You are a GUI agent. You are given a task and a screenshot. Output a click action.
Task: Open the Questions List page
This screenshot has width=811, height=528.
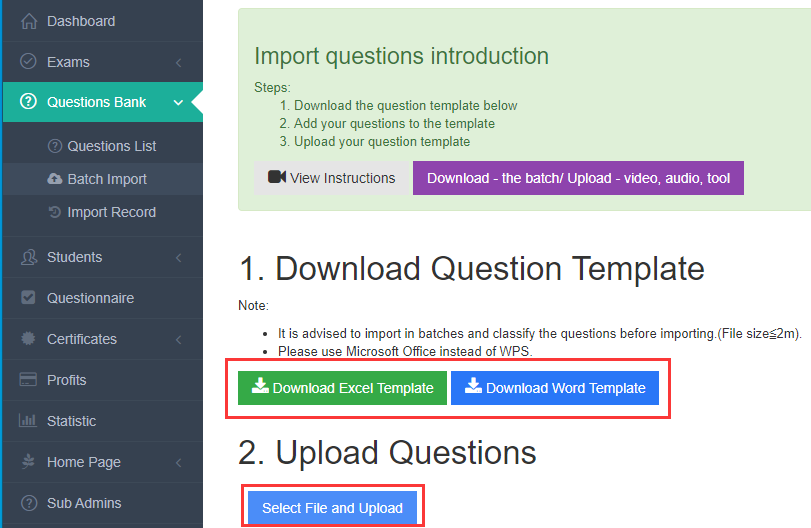(x=102, y=146)
